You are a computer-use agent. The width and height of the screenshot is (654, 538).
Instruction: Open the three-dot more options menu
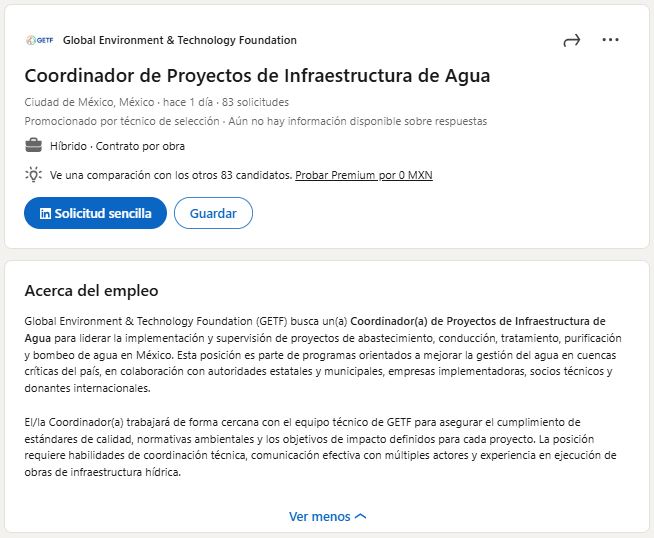tap(611, 40)
